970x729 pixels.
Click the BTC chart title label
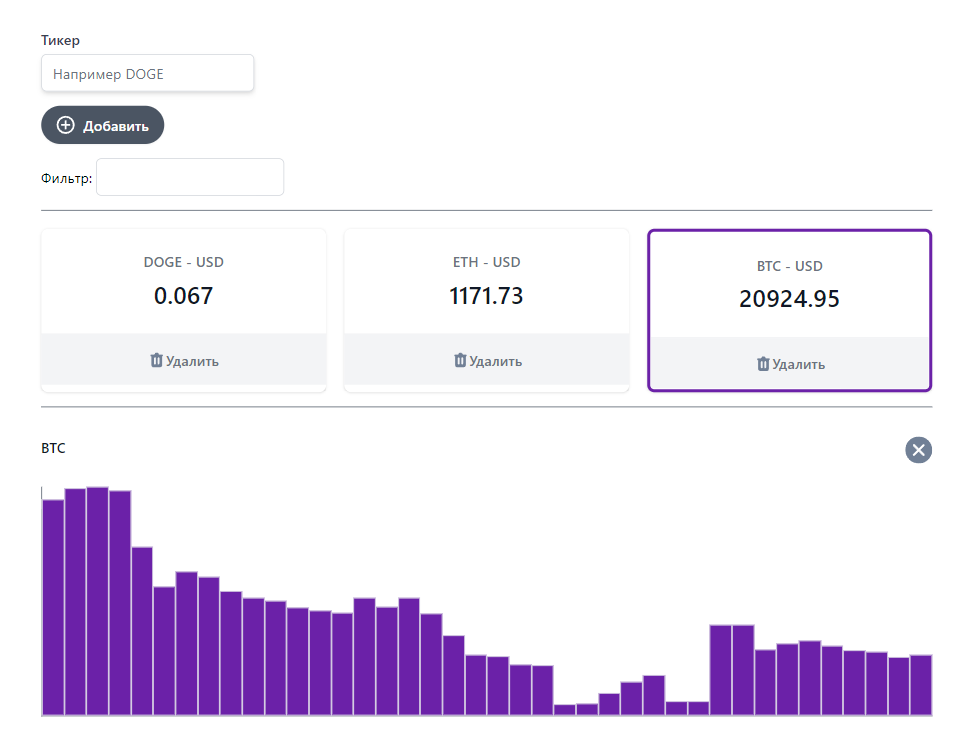53,449
